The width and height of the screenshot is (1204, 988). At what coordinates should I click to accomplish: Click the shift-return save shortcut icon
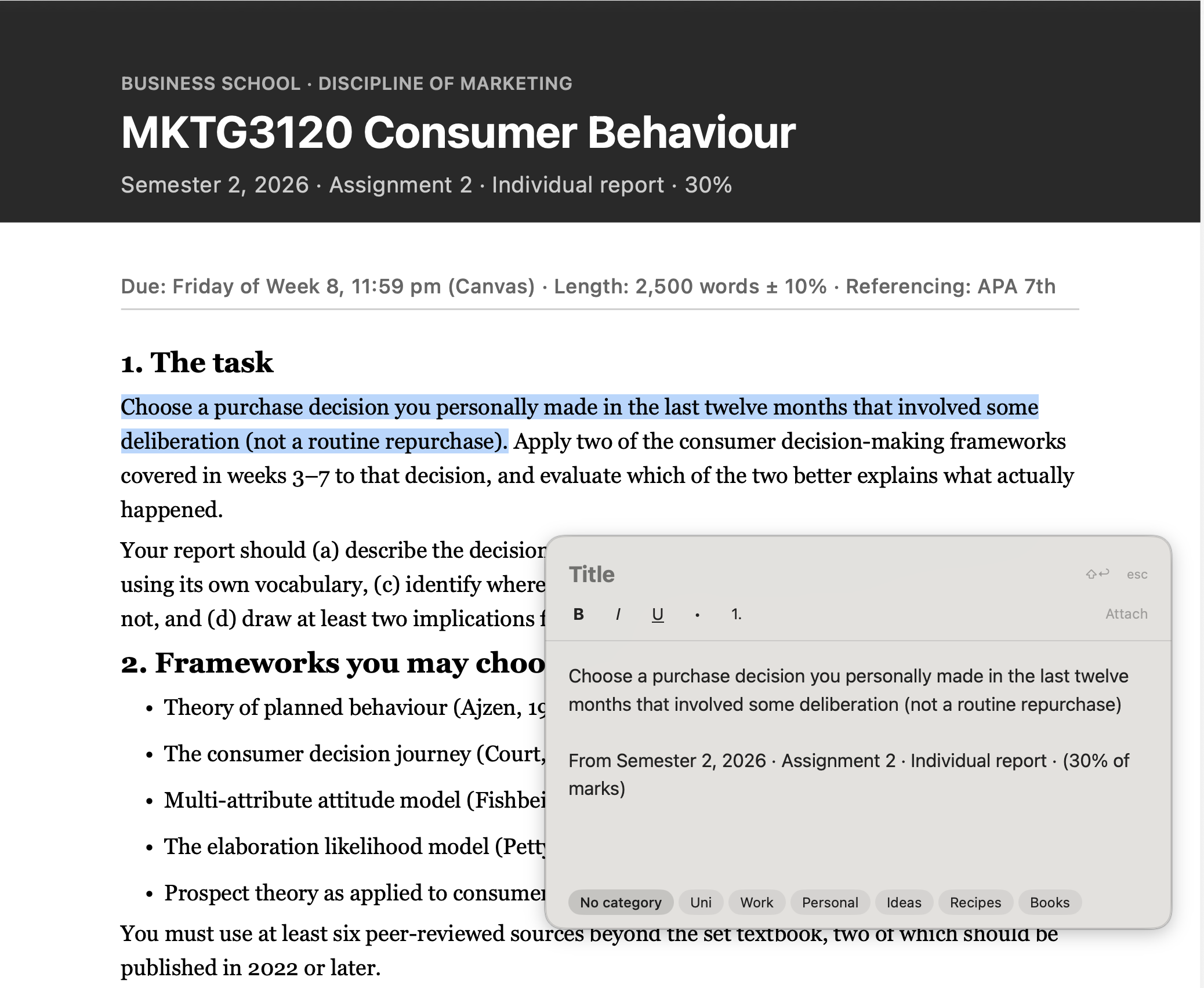click(x=1097, y=574)
